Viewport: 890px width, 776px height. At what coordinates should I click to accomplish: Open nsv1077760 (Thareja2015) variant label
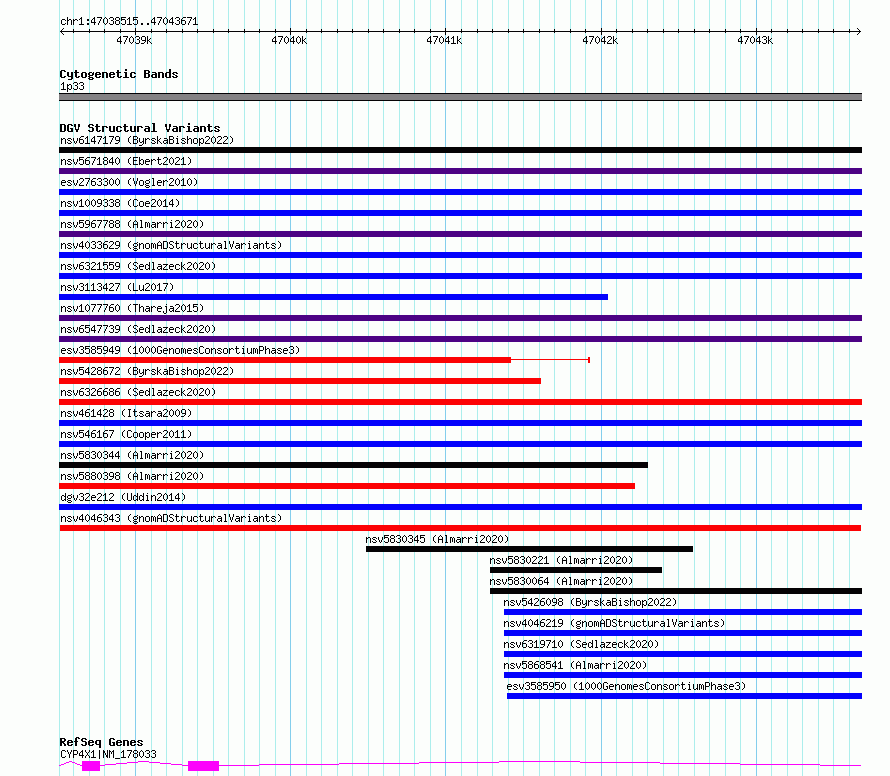click(132, 308)
